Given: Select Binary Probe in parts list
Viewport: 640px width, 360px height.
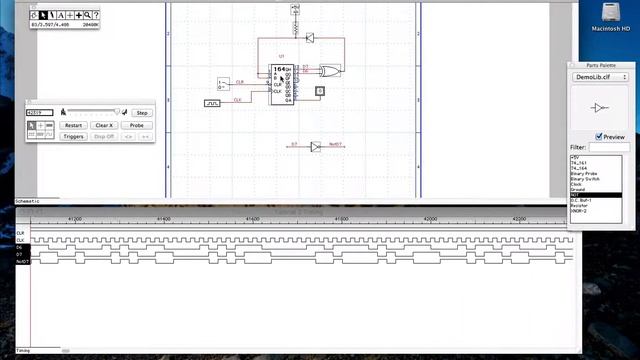Looking at the screenshot, I should [596, 173].
